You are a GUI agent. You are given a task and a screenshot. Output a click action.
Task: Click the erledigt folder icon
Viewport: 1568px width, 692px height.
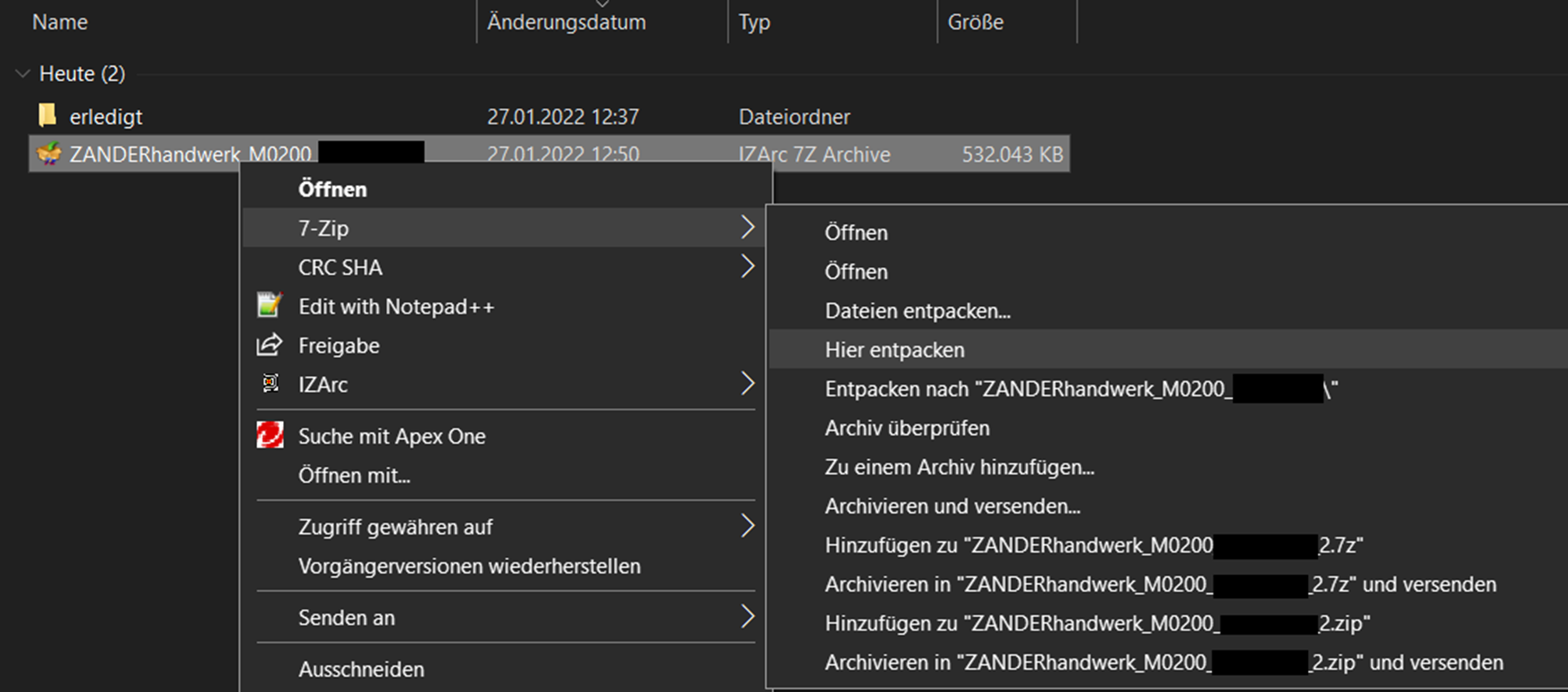pyautogui.click(x=48, y=116)
